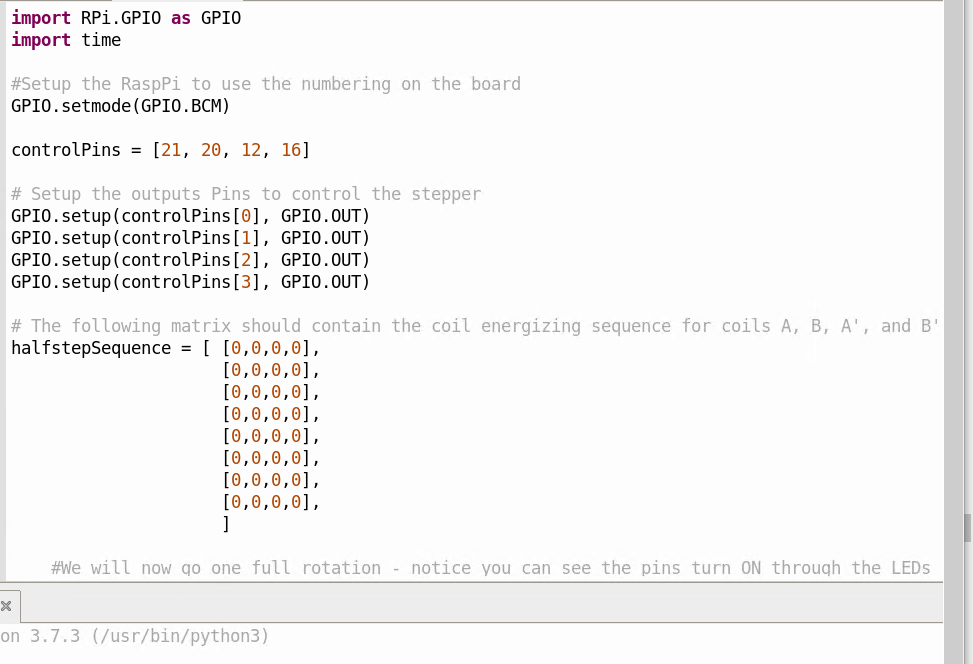Viewport: 973px width, 664px height.
Task: Click the number 16 in controlPins list
Action: (x=291, y=150)
